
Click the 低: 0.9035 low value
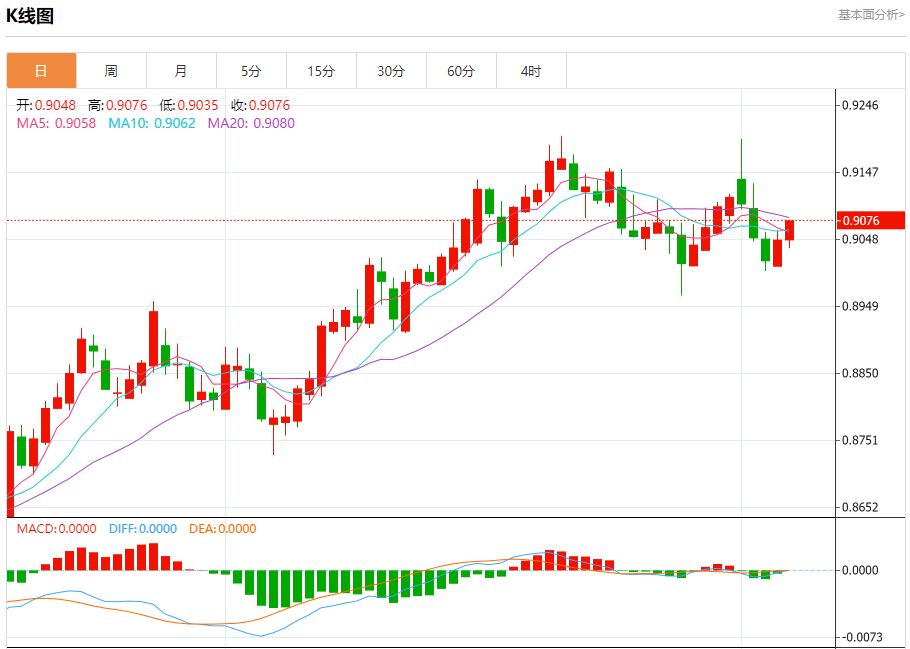(189, 105)
